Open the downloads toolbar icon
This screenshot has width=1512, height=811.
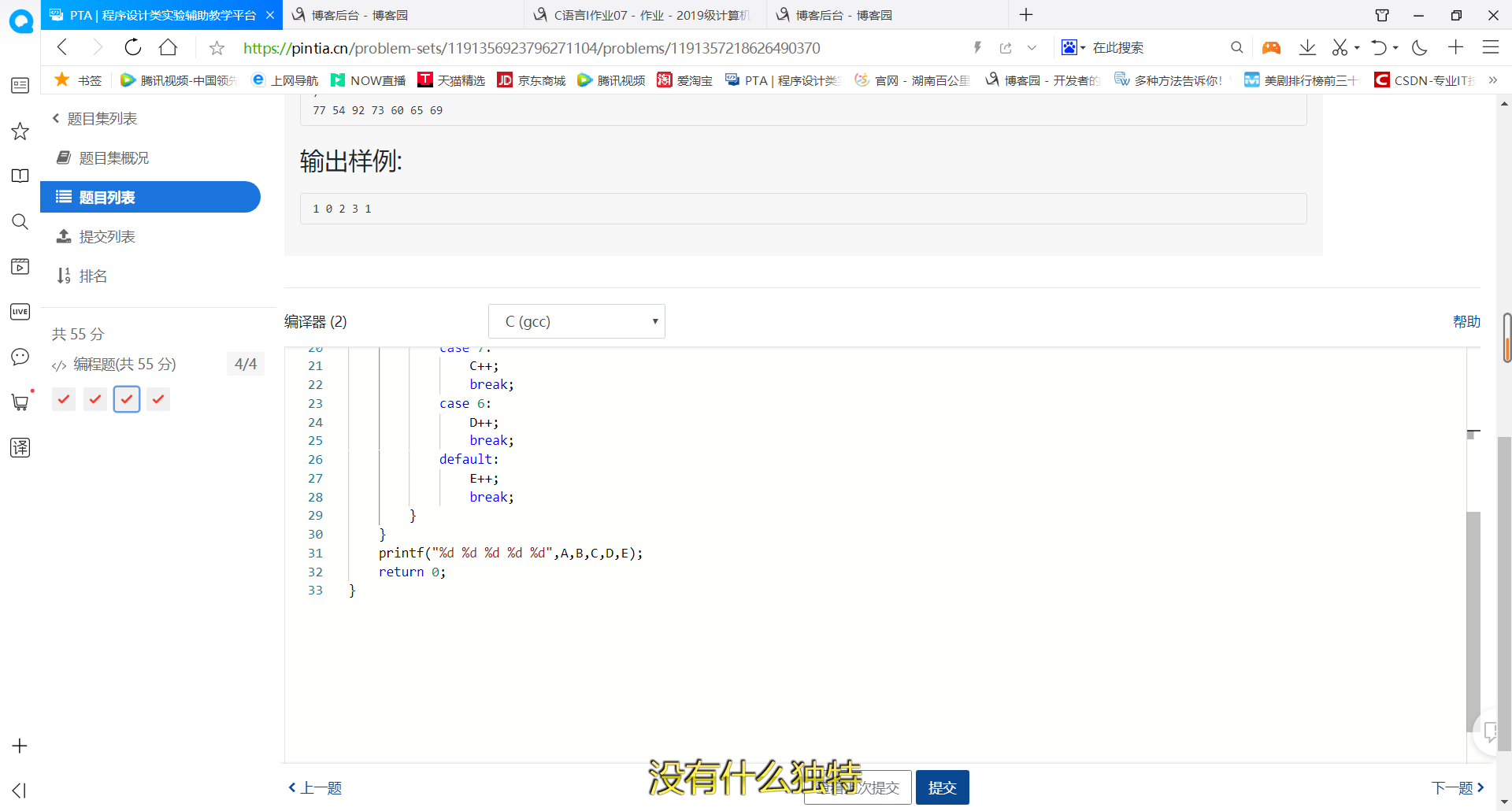(x=1307, y=47)
